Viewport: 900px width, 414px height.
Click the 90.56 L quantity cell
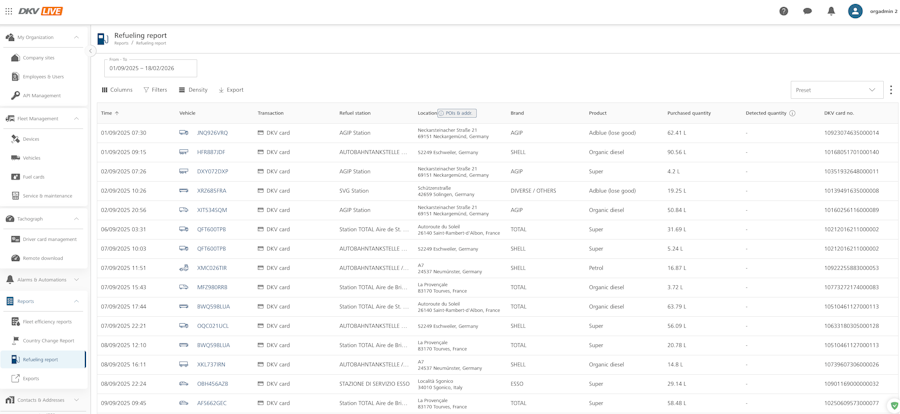coord(677,152)
